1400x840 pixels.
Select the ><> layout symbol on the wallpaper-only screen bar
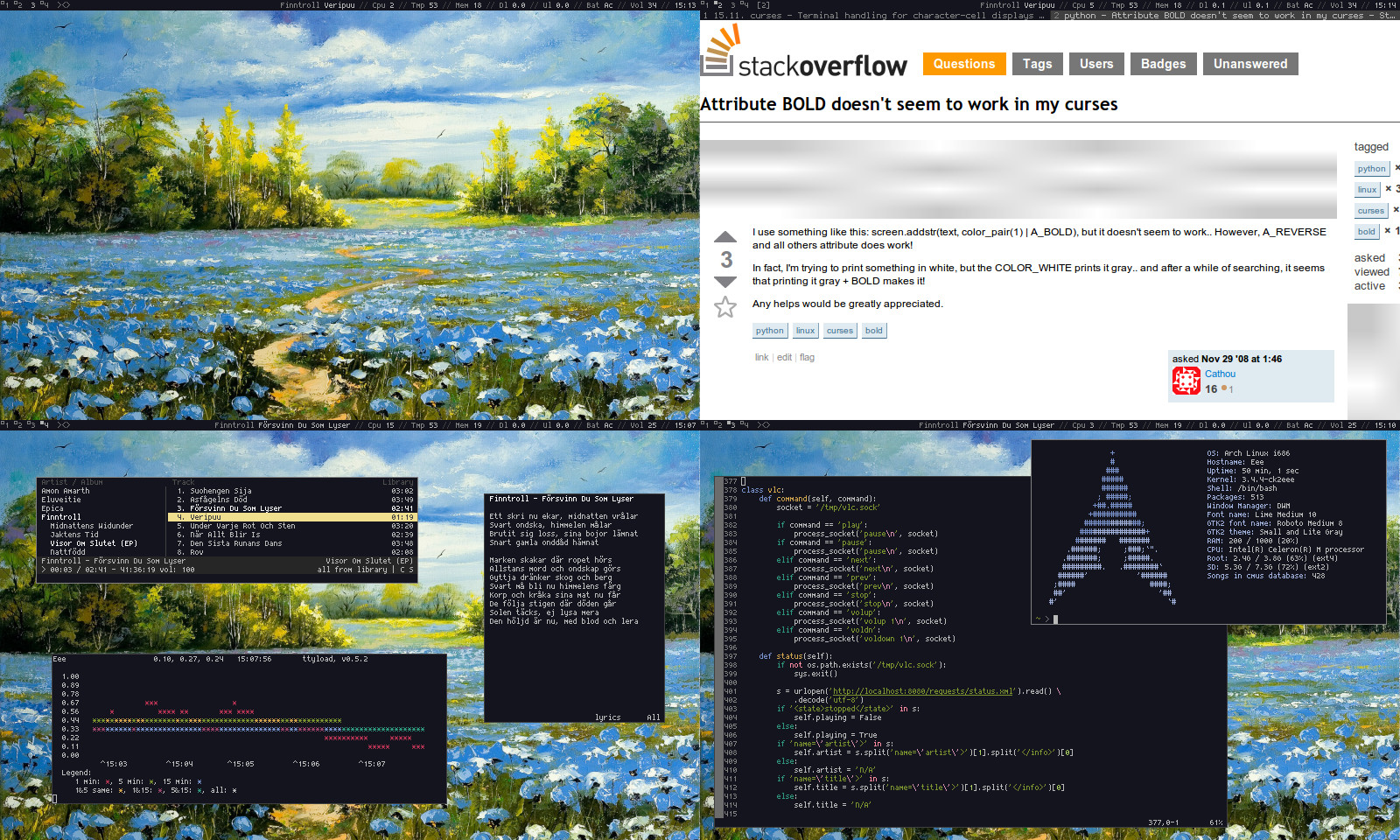click(64, 5)
